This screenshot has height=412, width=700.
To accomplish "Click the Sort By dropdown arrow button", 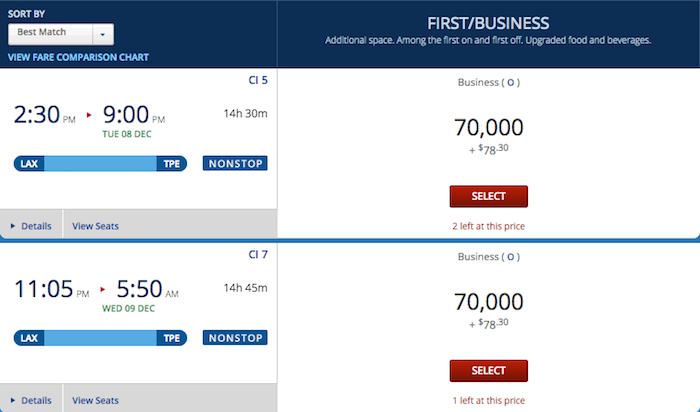I will (x=103, y=34).
